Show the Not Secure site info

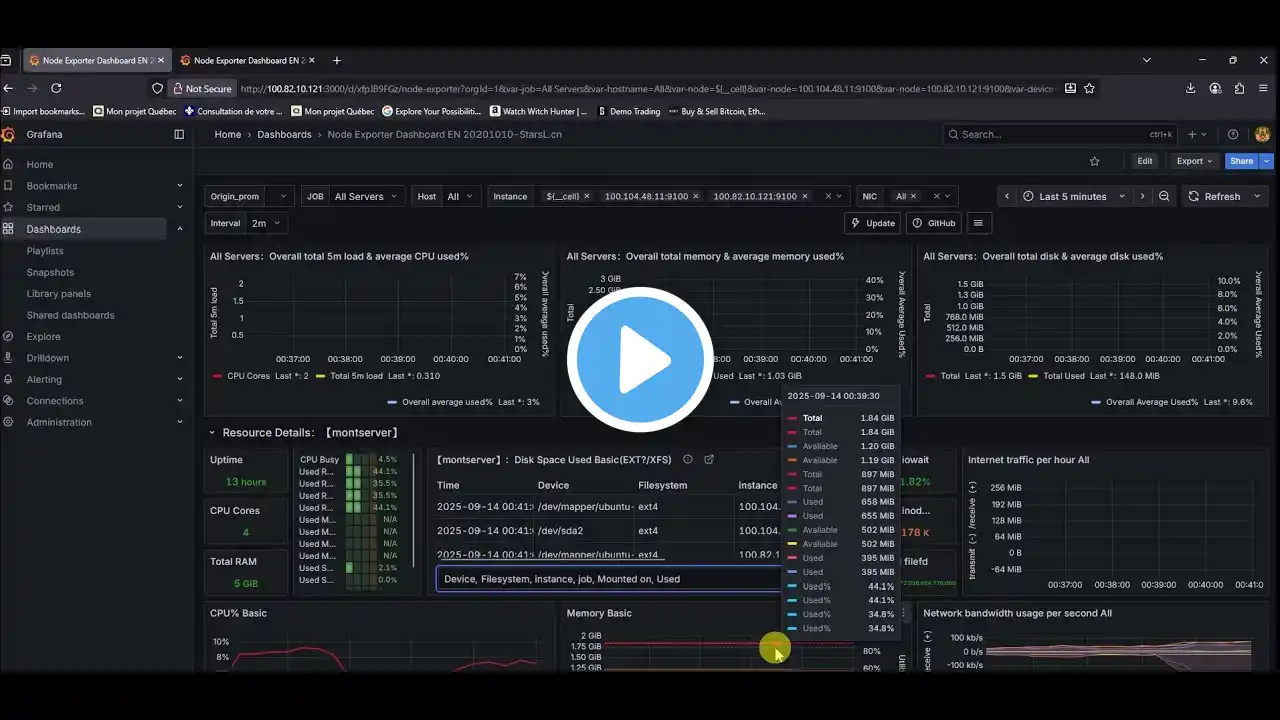(x=202, y=88)
